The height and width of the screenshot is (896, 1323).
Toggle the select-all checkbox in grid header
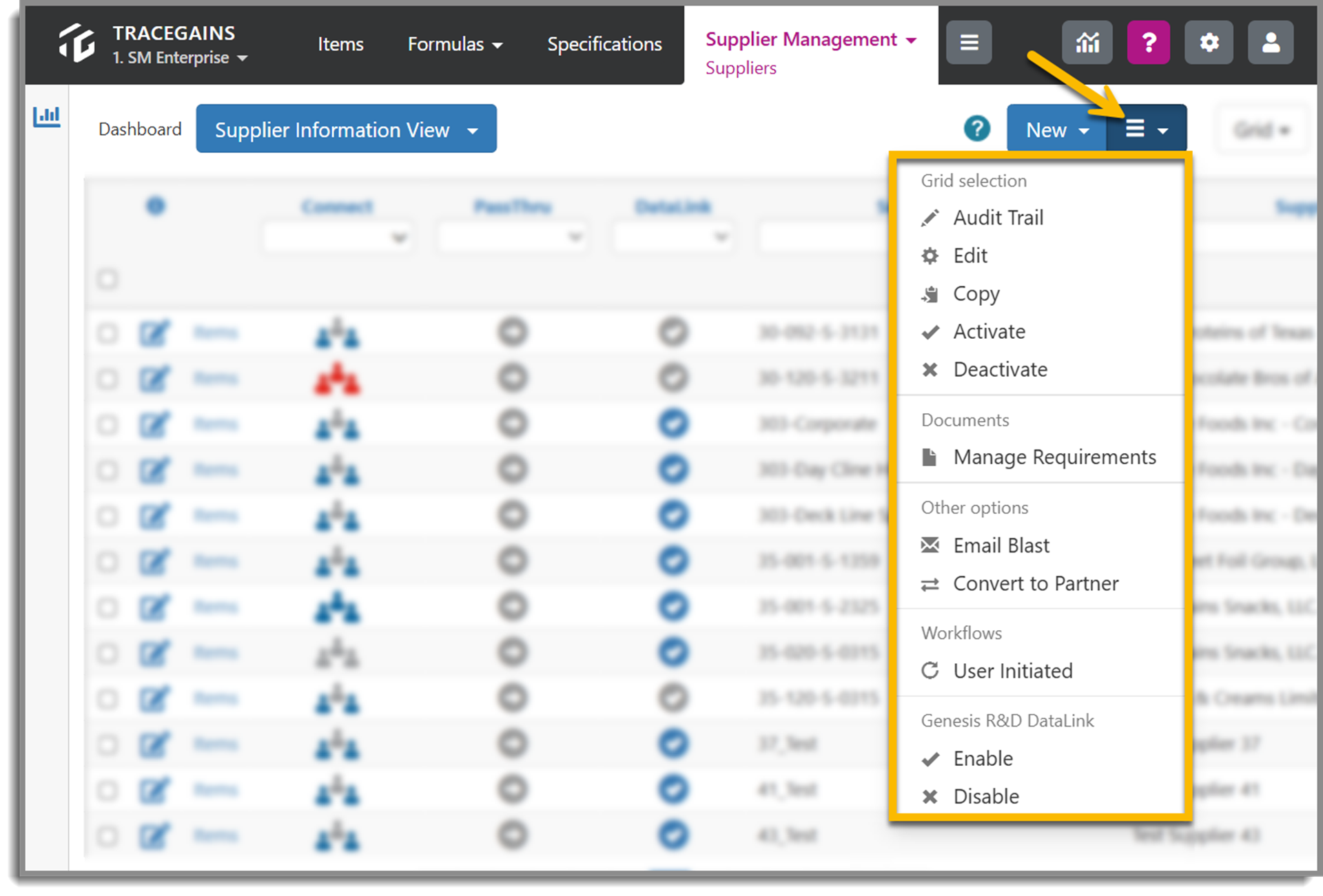[107, 279]
